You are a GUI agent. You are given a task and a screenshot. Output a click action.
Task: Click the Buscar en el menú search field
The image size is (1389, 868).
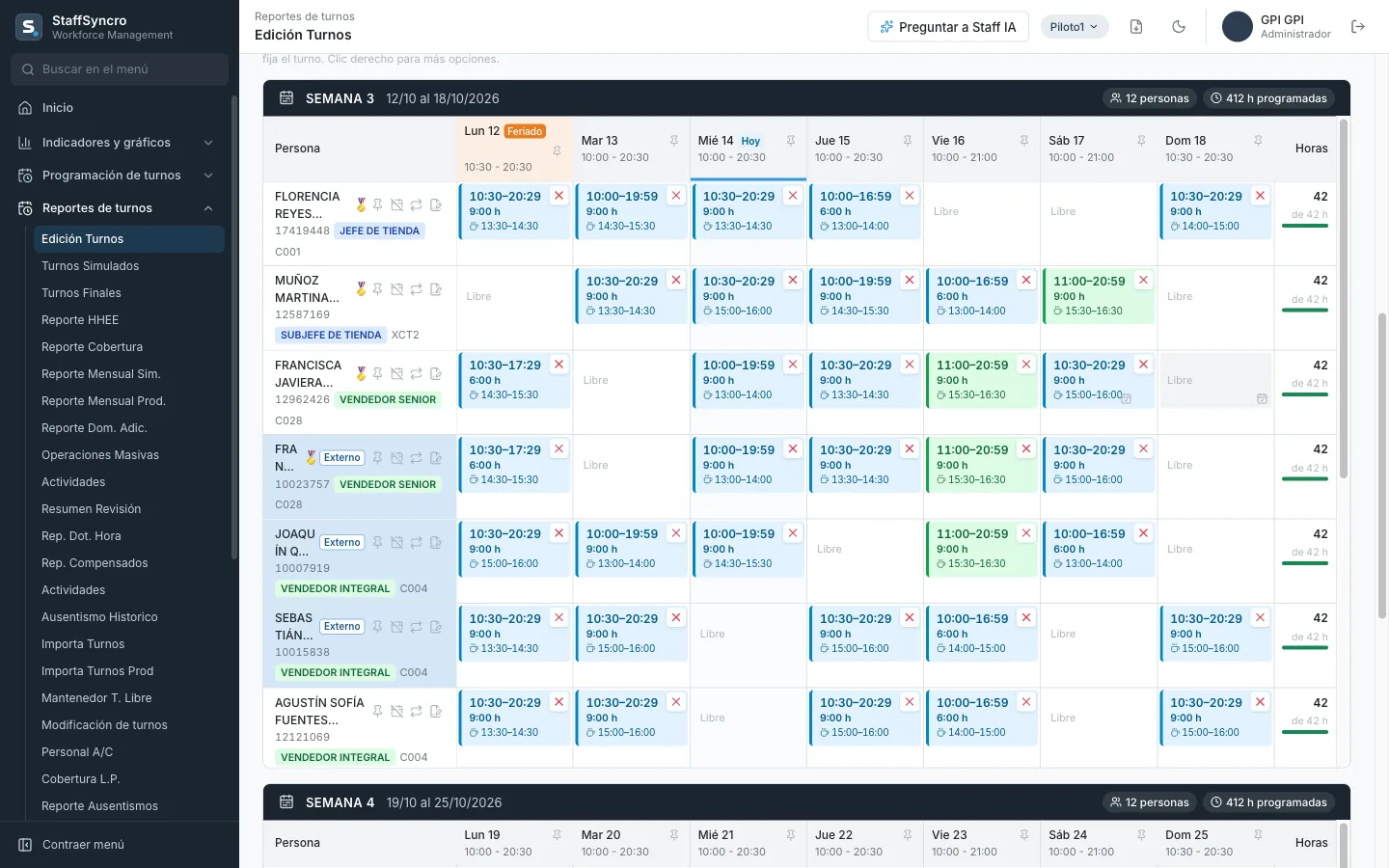pos(120,69)
